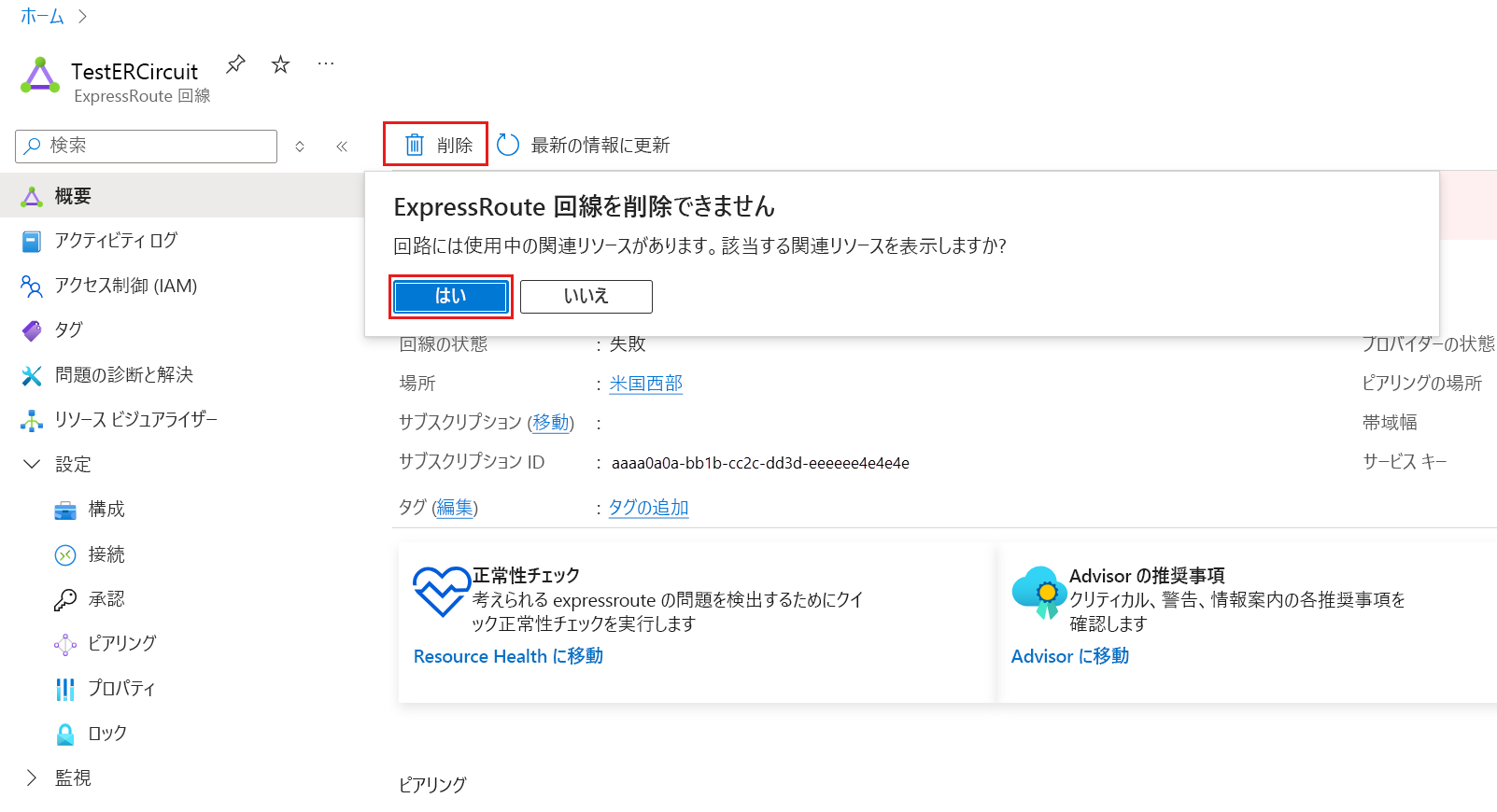Focus the 検索 search box

(x=146, y=146)
